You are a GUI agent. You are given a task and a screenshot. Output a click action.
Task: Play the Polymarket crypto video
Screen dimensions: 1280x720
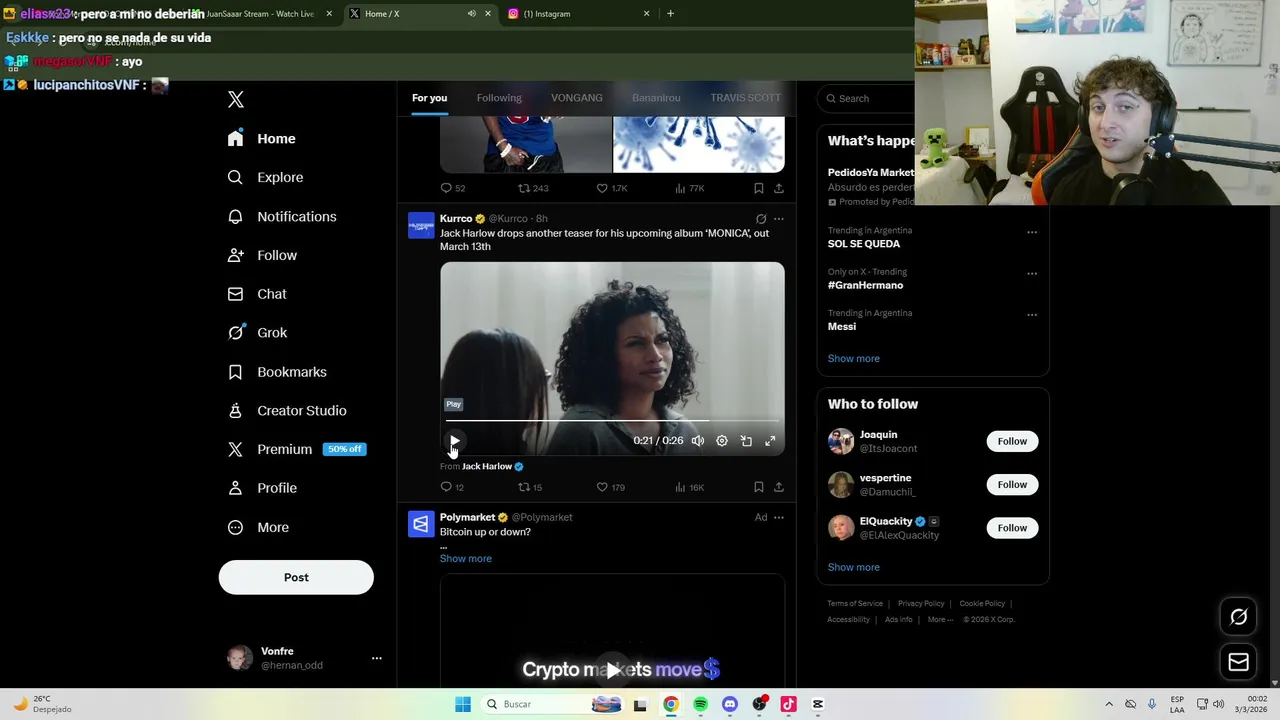(x=612, y=670)
